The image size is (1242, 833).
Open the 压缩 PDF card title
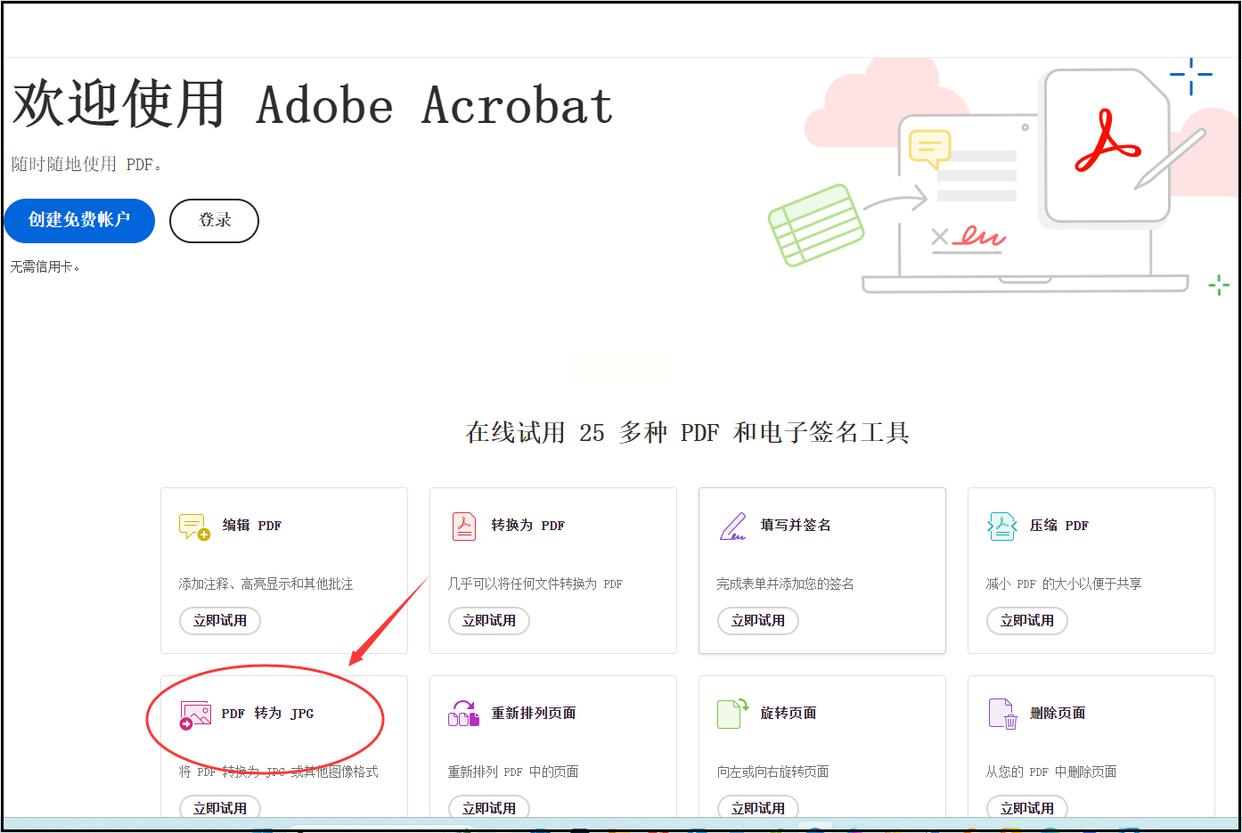[1060, 525]
